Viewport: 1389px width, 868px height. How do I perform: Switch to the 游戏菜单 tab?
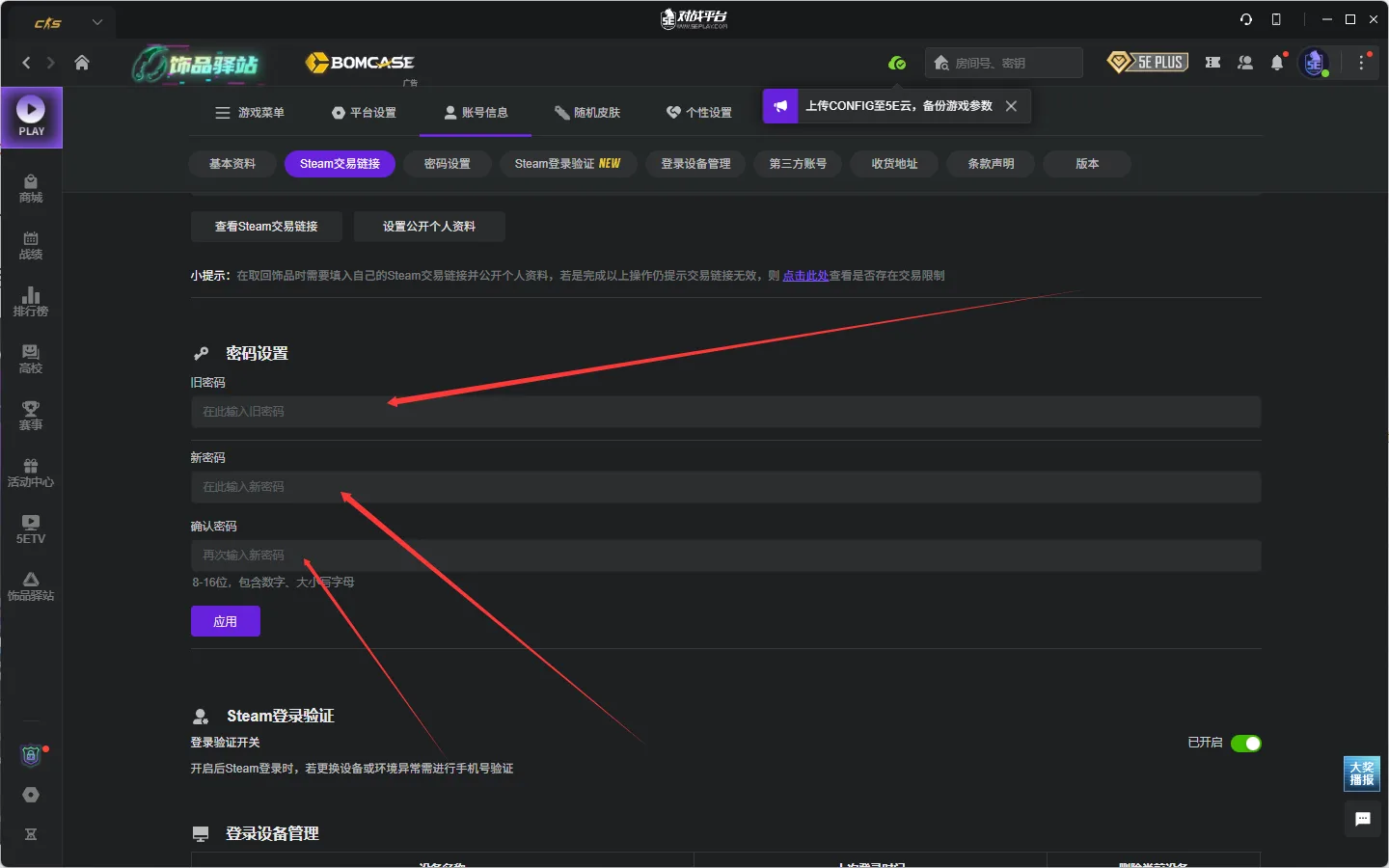coord(250,113)
